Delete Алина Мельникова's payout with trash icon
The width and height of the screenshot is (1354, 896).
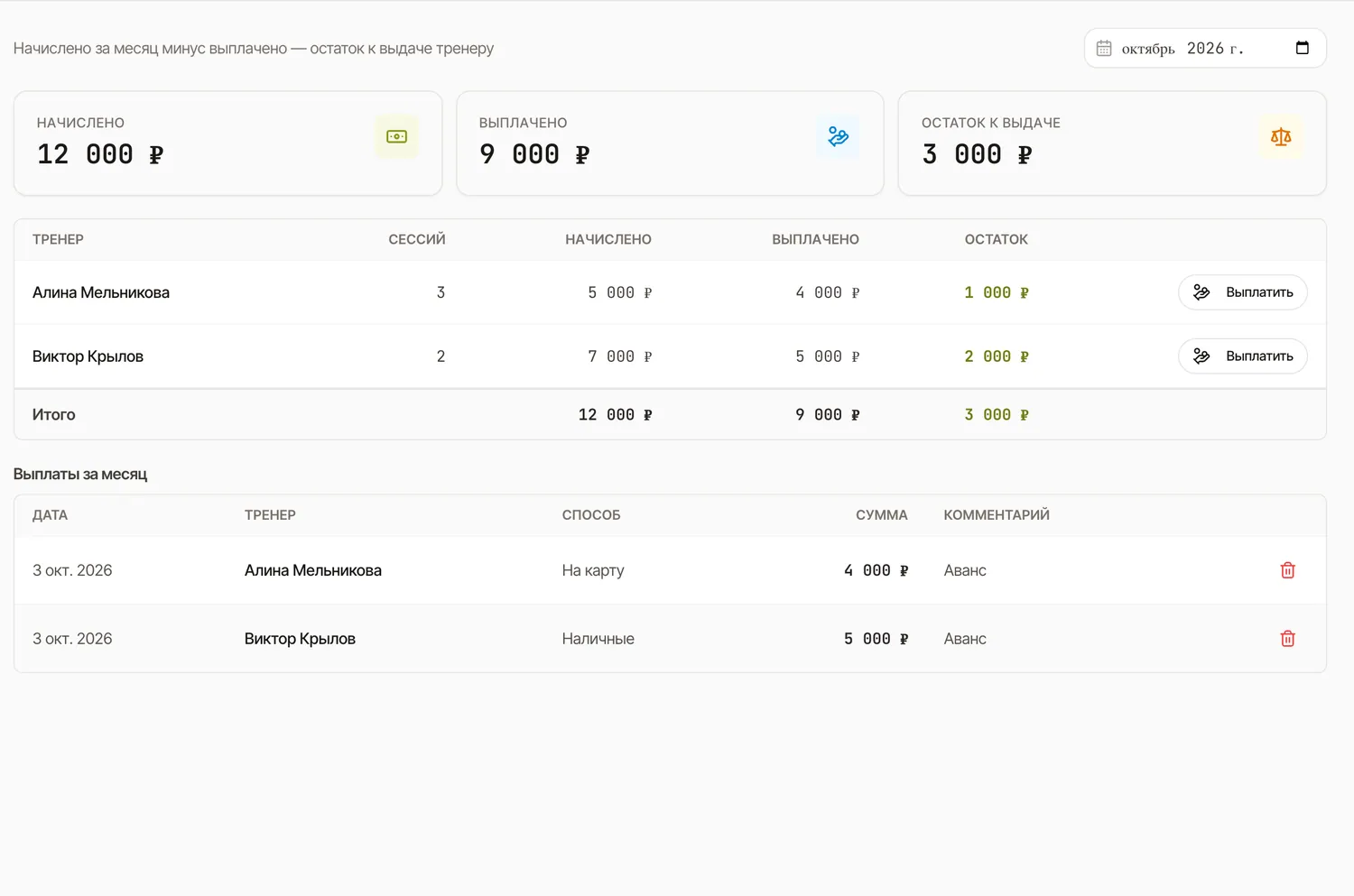pos(1287,570)
